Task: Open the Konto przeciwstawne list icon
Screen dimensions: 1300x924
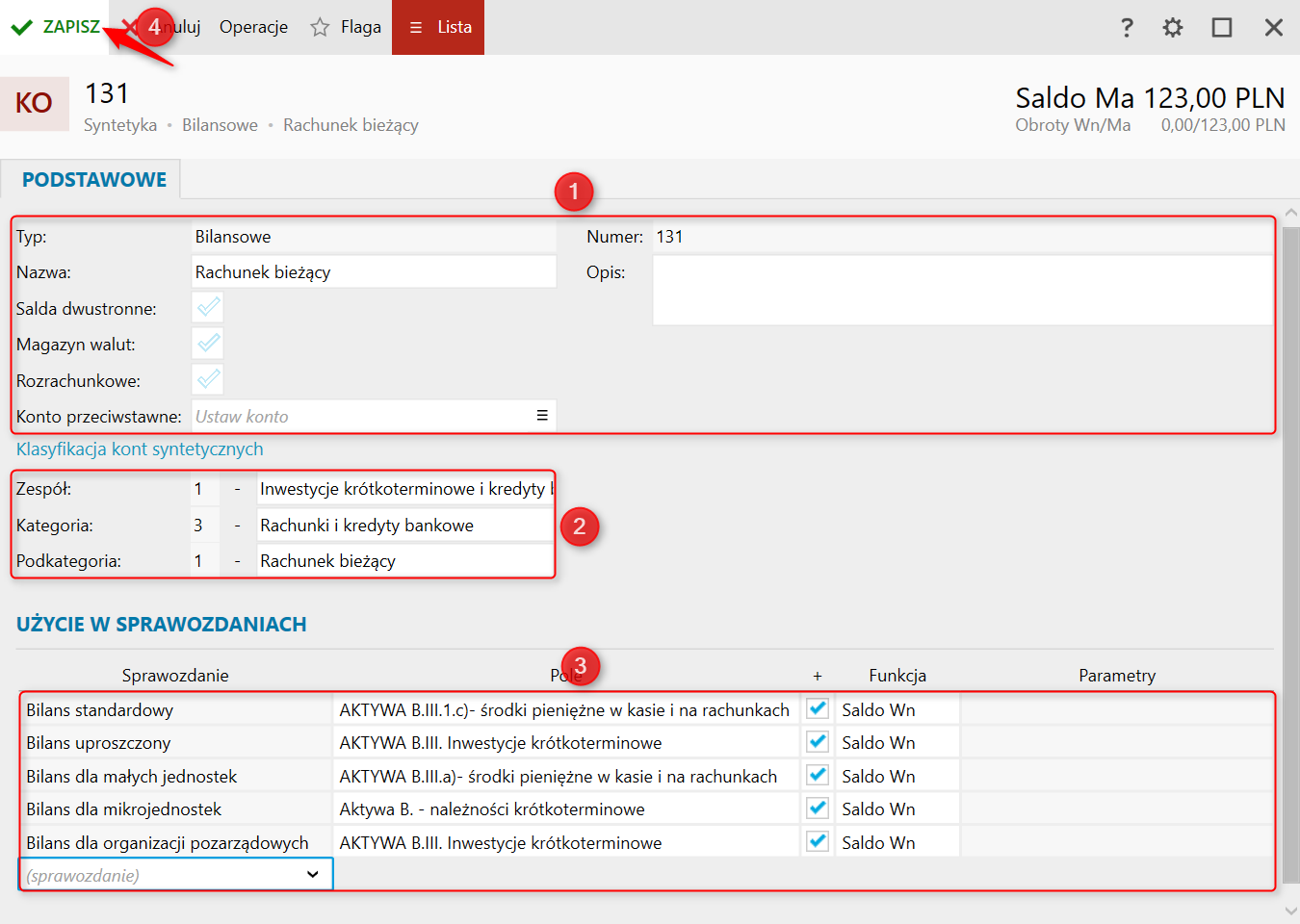Action: pyautogui.click(x=542, y=416)
